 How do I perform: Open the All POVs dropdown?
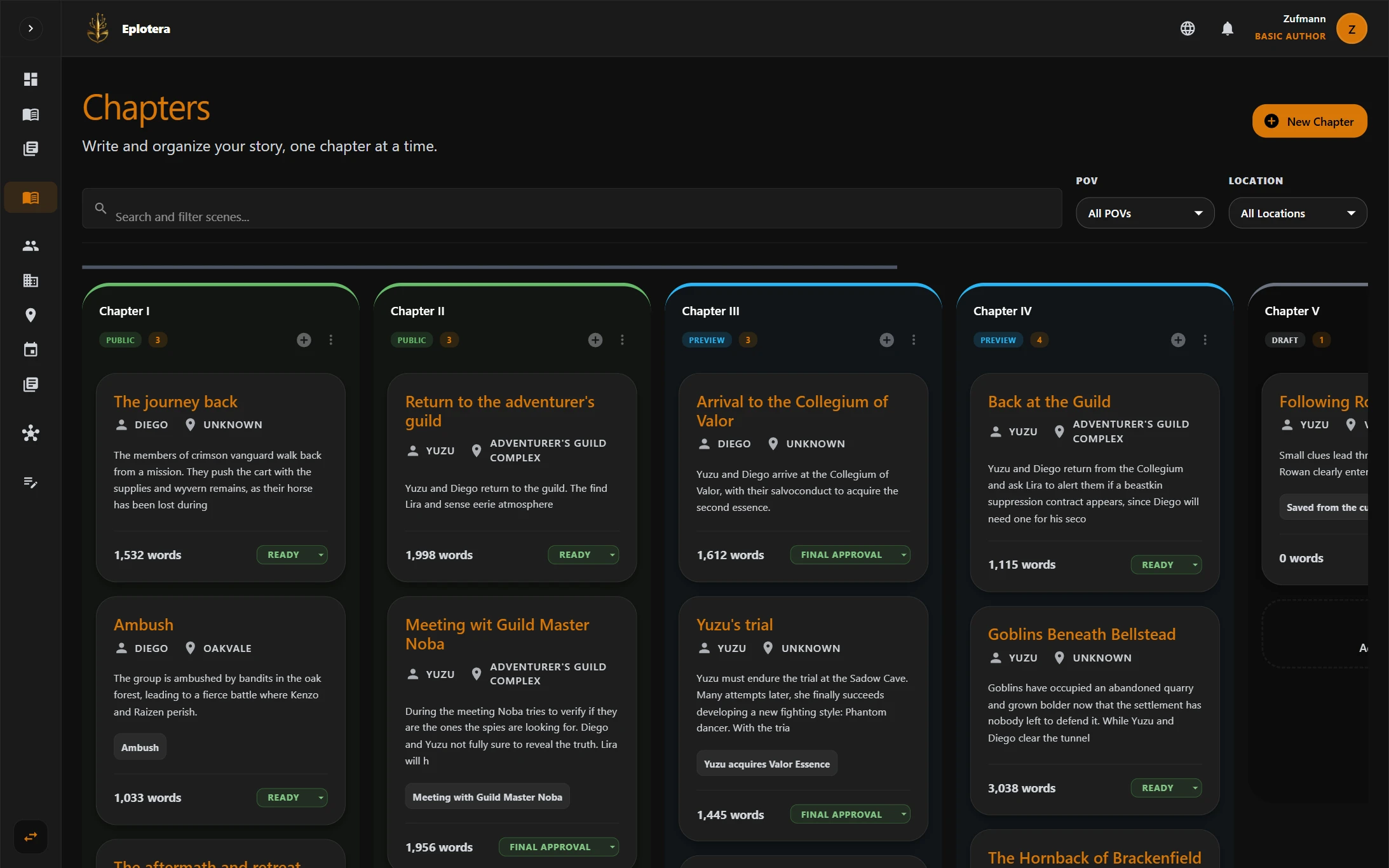pyautogui.click(x=1145, y=214)
